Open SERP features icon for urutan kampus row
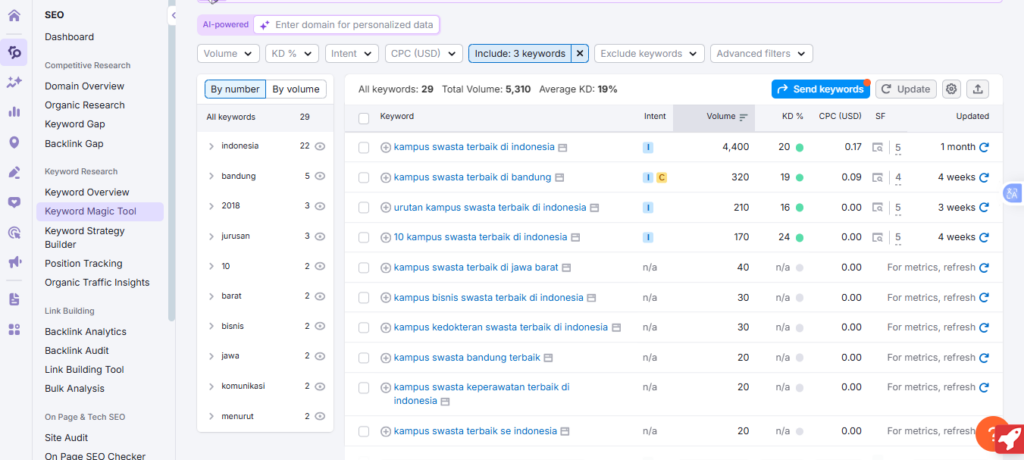 878,207
